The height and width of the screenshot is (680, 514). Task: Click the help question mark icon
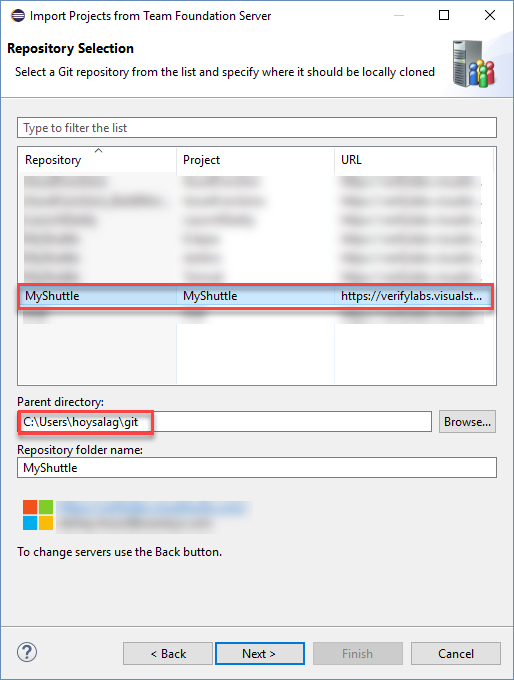(27, 652)
